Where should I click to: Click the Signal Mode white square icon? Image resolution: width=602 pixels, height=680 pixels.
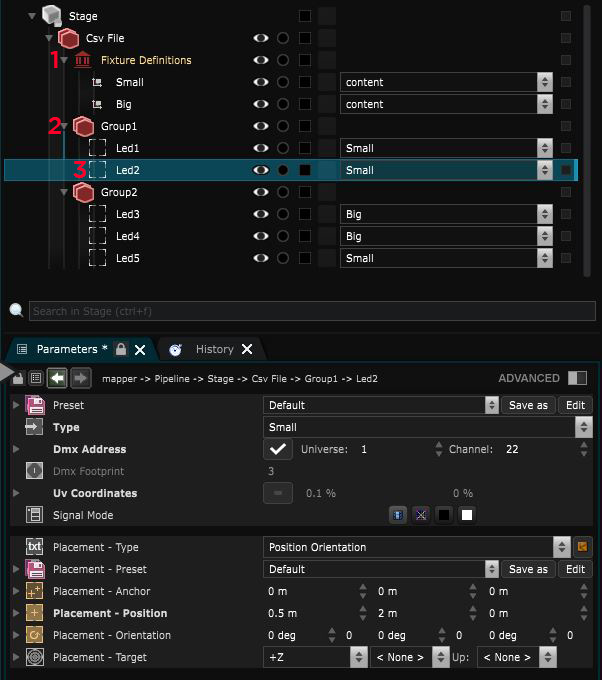(466, 515)
